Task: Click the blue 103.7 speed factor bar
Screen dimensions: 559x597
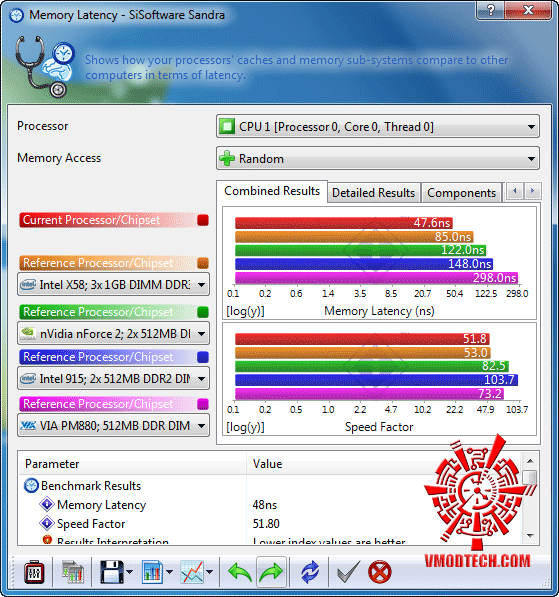Action: (x=376, y=380)
